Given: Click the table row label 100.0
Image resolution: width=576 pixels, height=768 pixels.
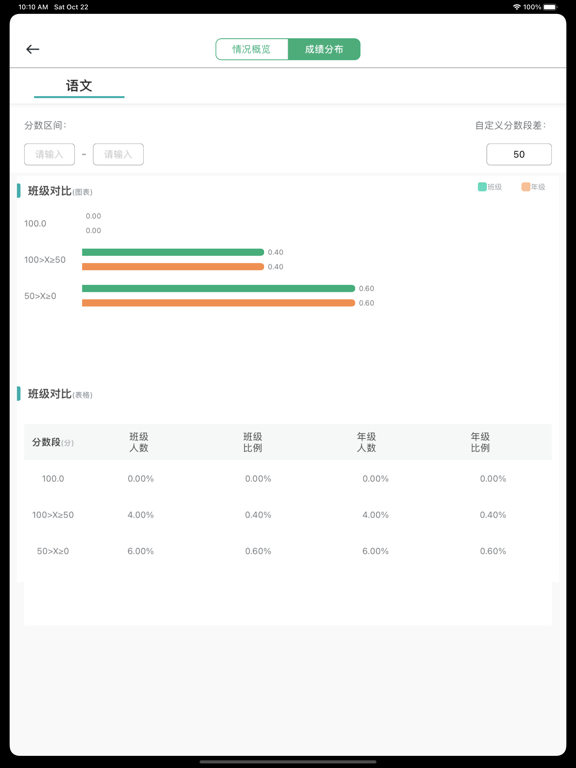Looking at the screenshot, I should pyautogui.click(x=53, y=479).
